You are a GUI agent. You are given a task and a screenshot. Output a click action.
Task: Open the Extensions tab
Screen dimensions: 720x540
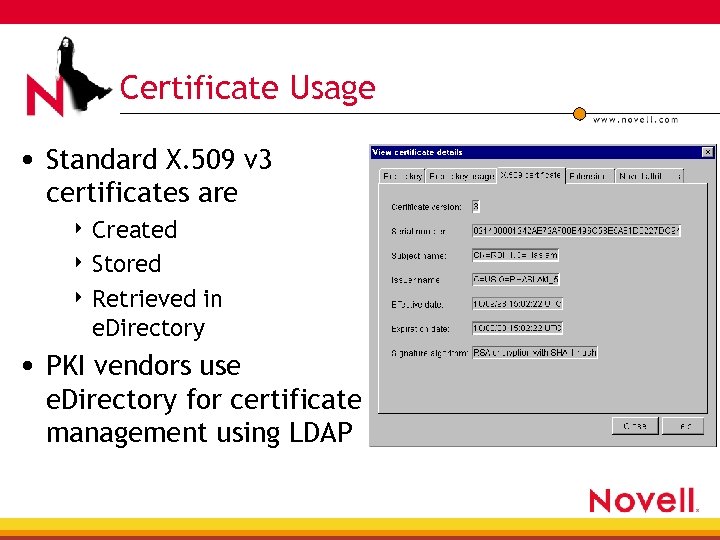point(590,176)
